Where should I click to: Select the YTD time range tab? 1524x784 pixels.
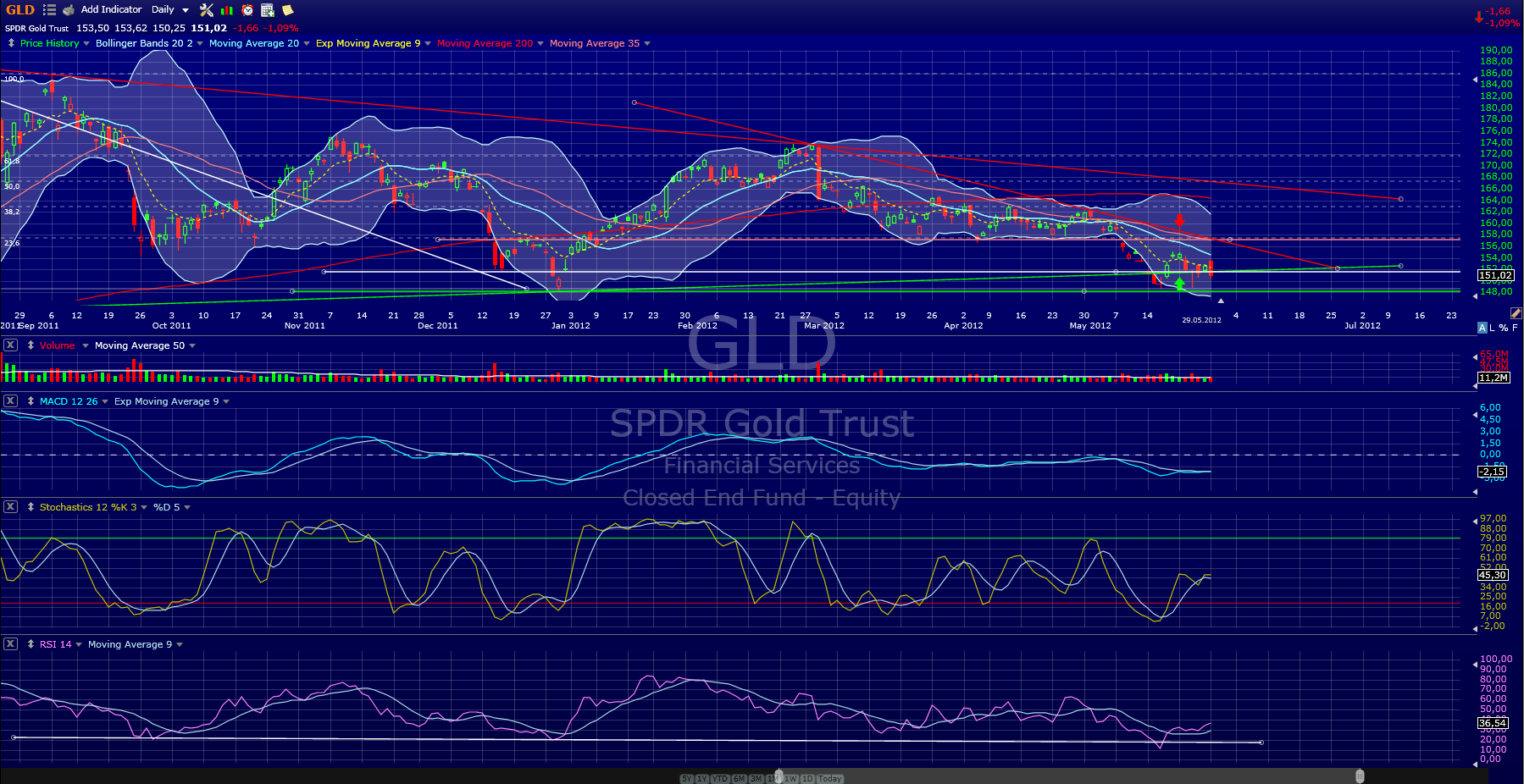(x=720, y=779)
